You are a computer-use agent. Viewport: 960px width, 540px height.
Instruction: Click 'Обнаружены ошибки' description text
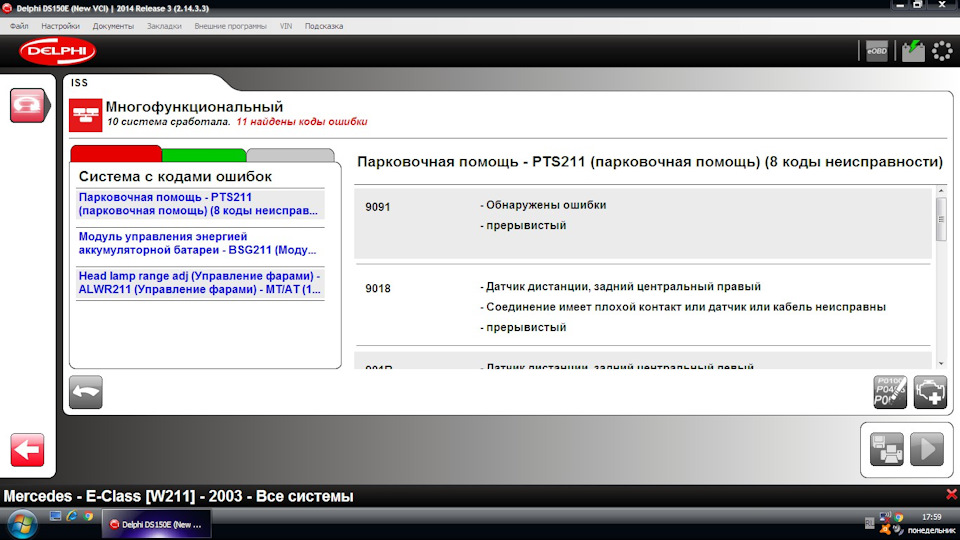click(x=546, y=205)
